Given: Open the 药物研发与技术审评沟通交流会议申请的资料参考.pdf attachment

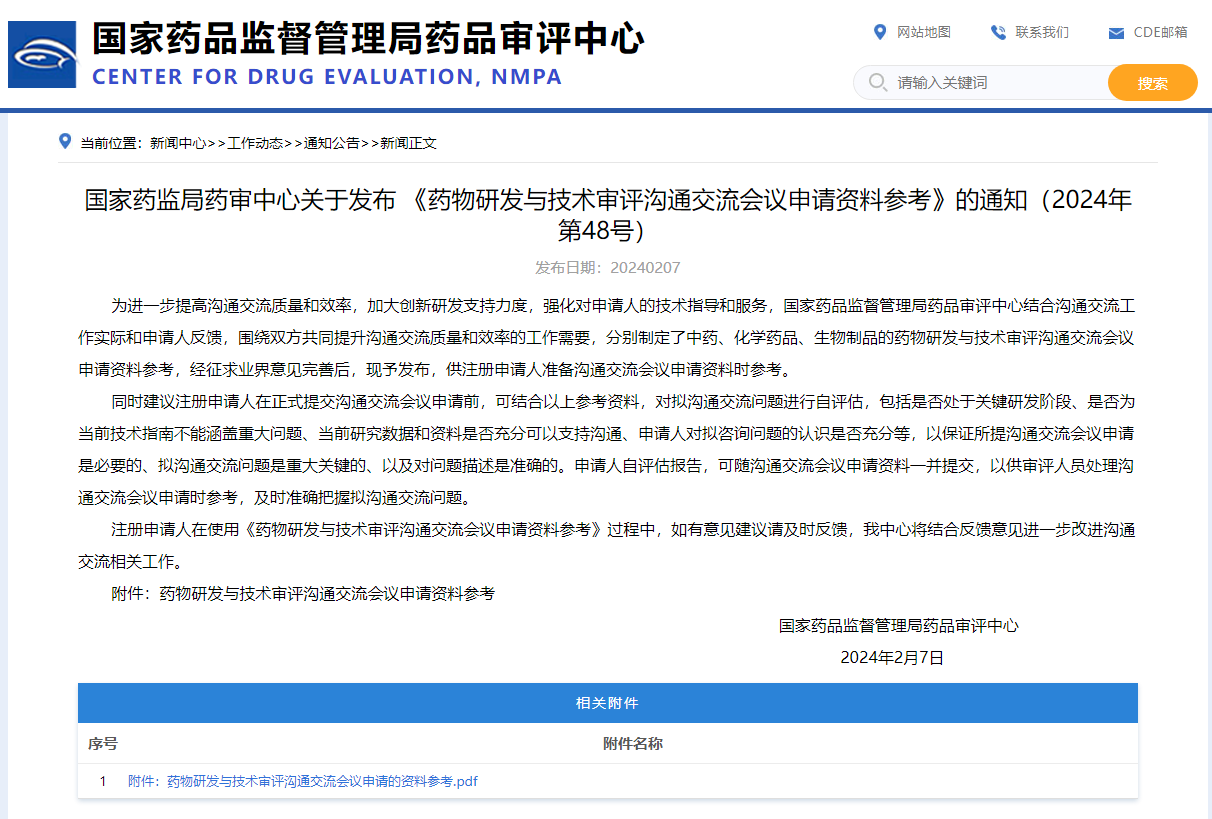Looking at the screenshot, I should click(302, 782).
